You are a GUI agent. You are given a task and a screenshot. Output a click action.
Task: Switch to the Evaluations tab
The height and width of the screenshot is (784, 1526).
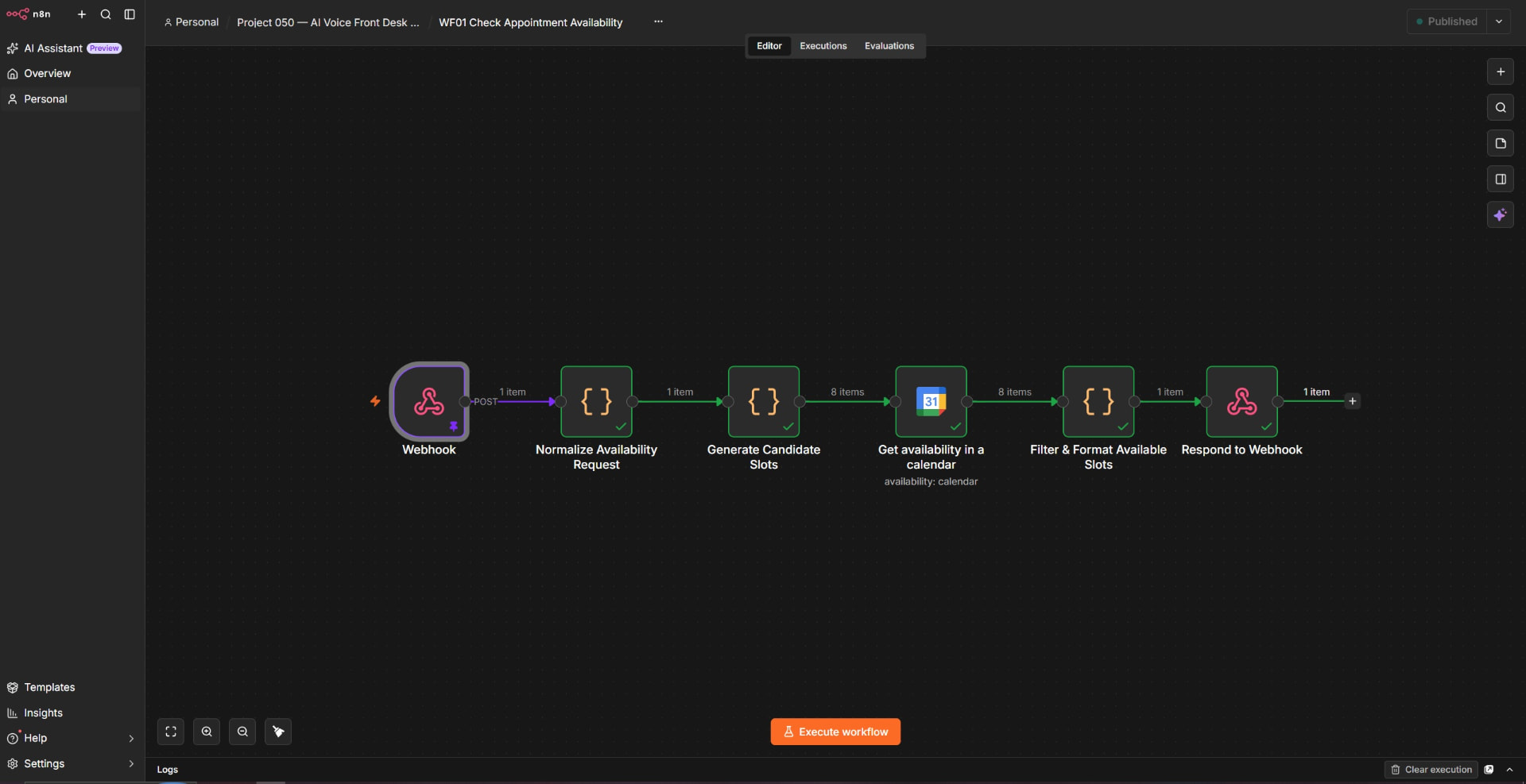tap(889, 46)
